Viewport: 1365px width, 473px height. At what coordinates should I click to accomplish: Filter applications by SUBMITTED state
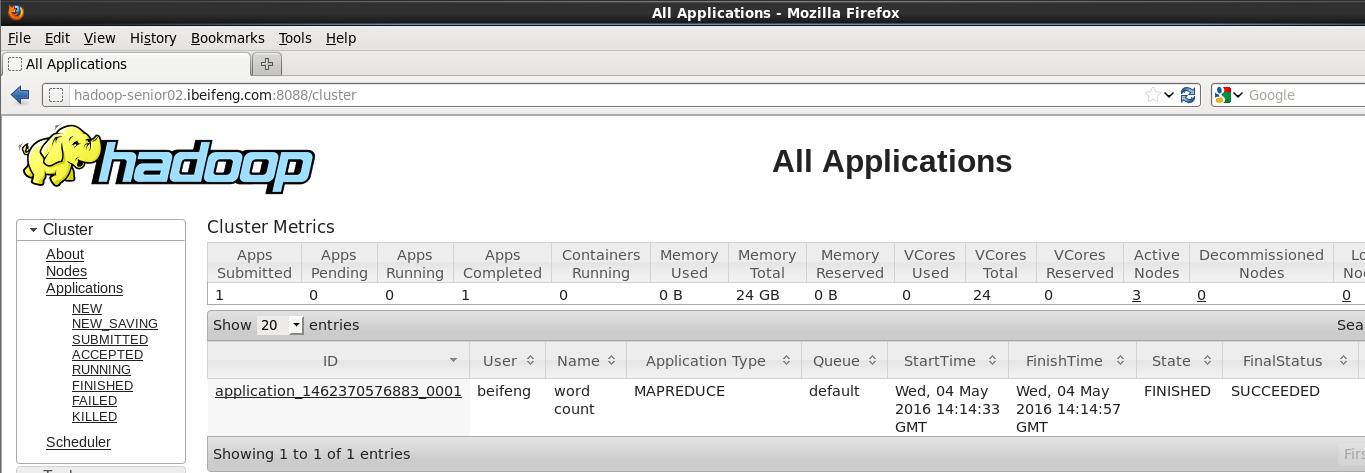[110, 339]
